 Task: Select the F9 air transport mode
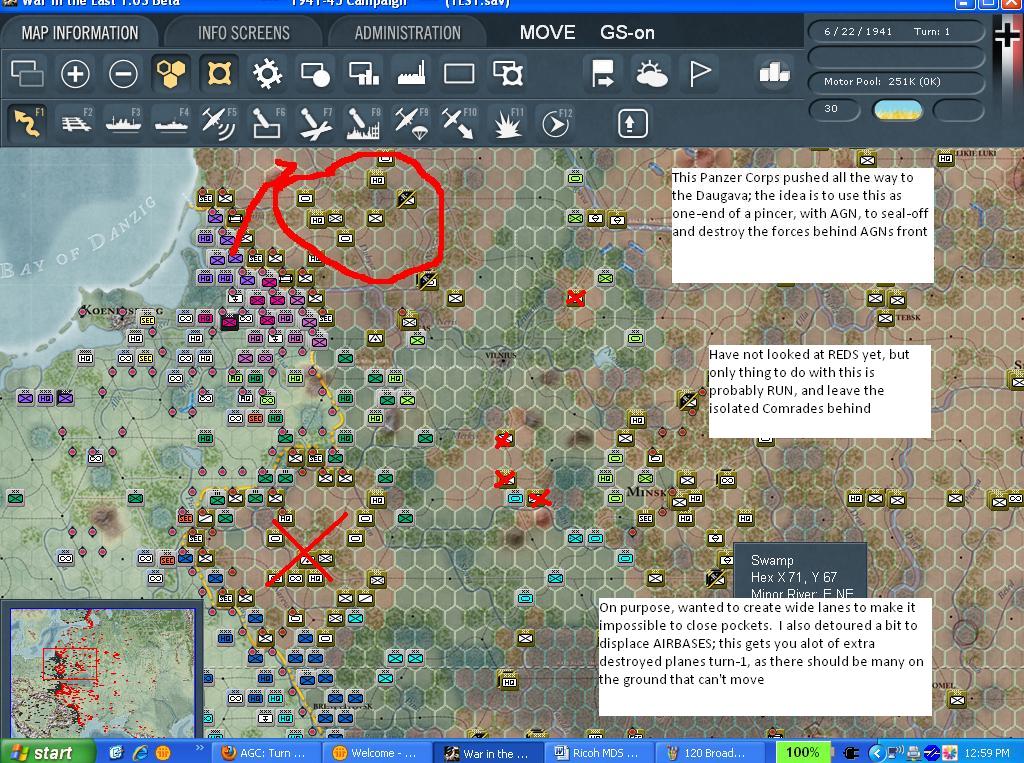411,123
